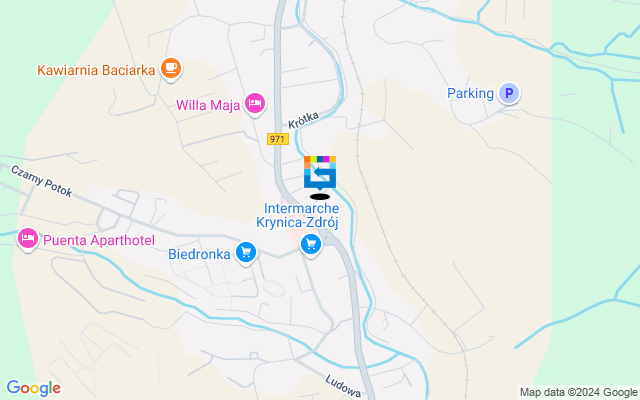Click the Biedronka text label
Viewport: 640px width, 400px height.
click(x=199, y=254)
